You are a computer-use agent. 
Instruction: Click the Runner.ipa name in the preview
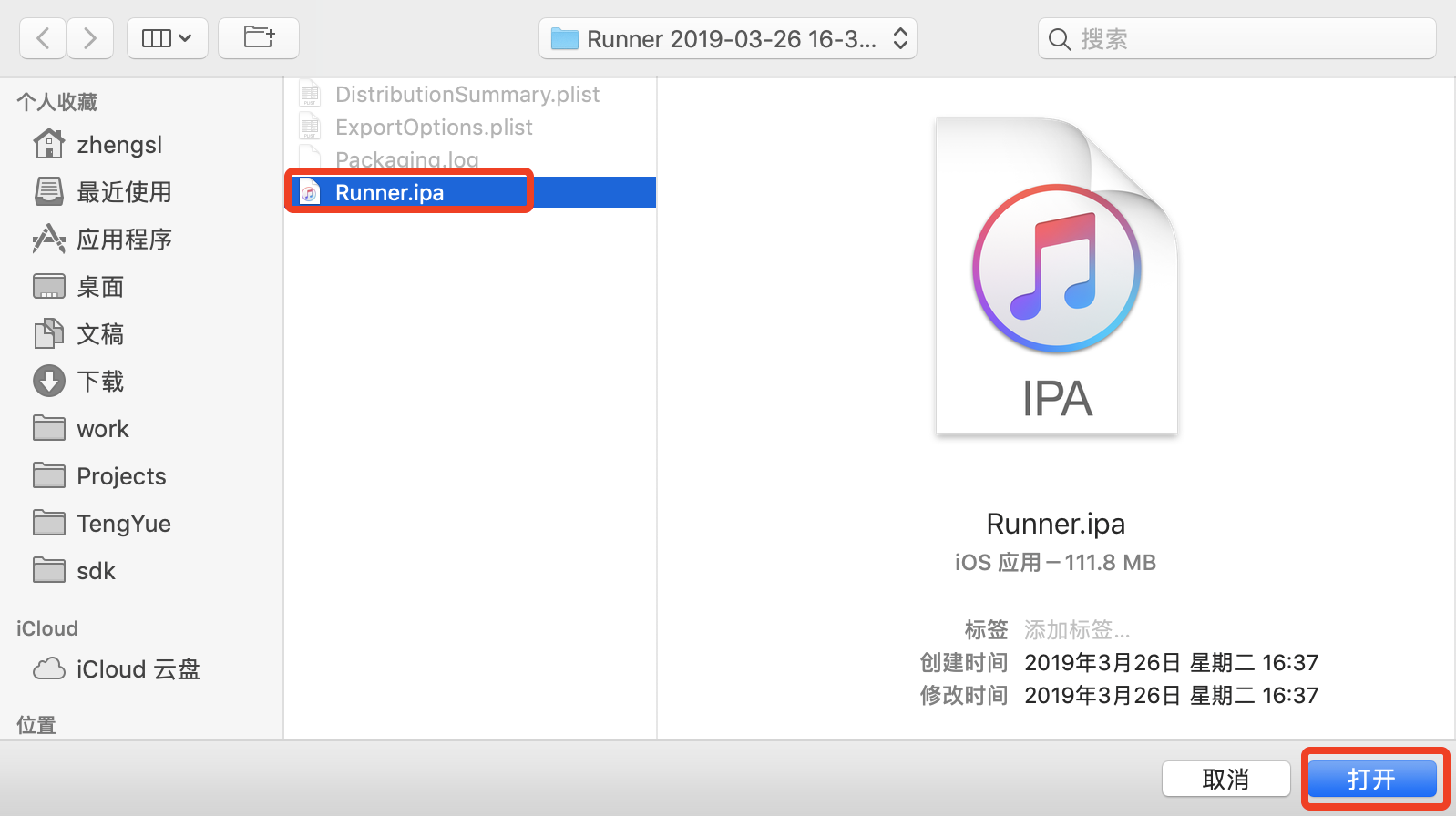[x=1056, y=524]
